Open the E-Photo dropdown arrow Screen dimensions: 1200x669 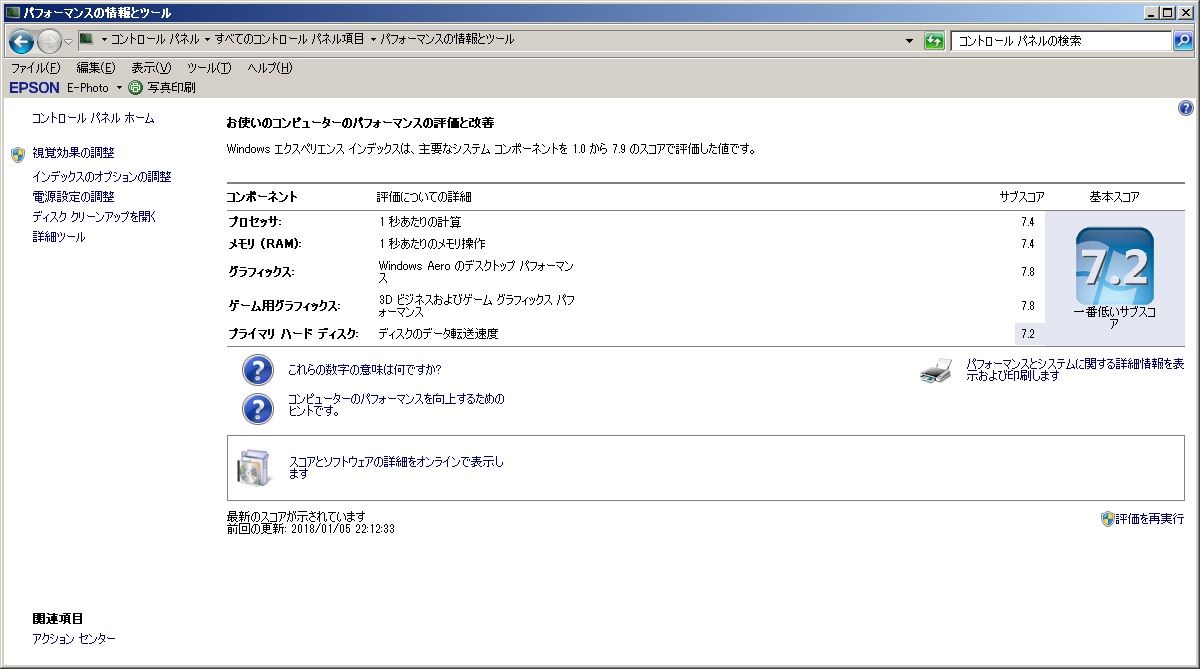(119, 88)
